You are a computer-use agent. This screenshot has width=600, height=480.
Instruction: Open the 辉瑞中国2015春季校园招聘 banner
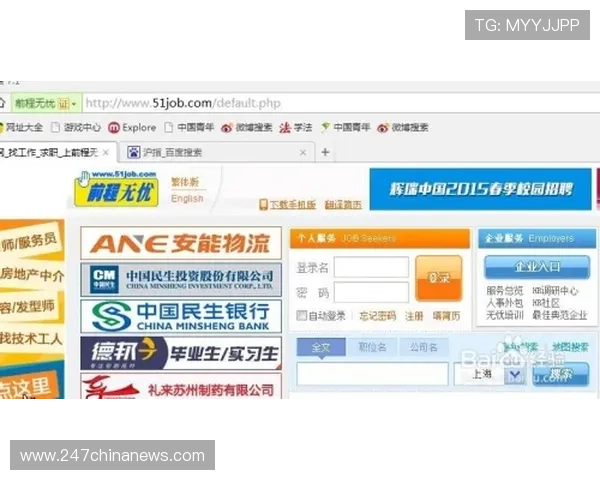point(481,189)
